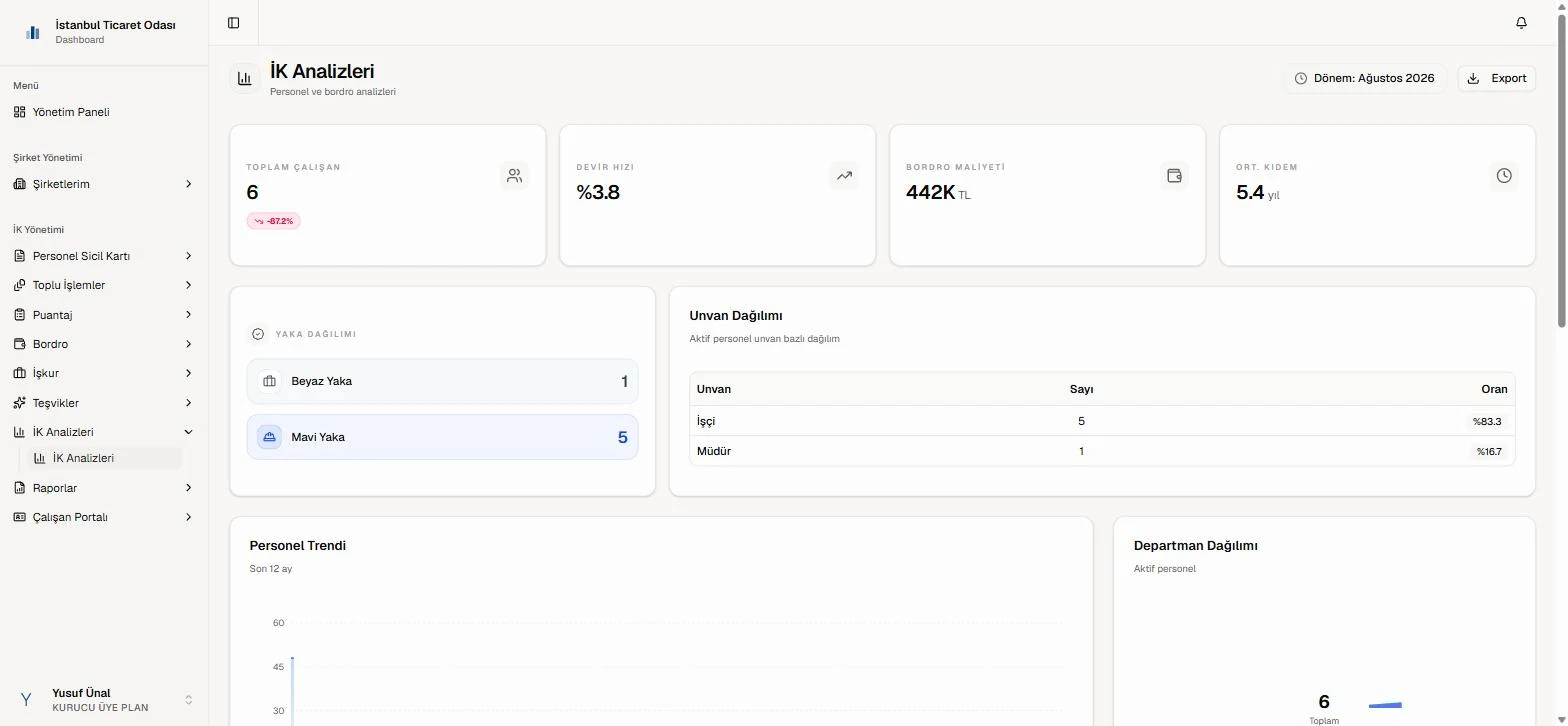Click the Mavi Yaka count 5
The height and width of the screenshot is (726, 1568).
[623, 437]
